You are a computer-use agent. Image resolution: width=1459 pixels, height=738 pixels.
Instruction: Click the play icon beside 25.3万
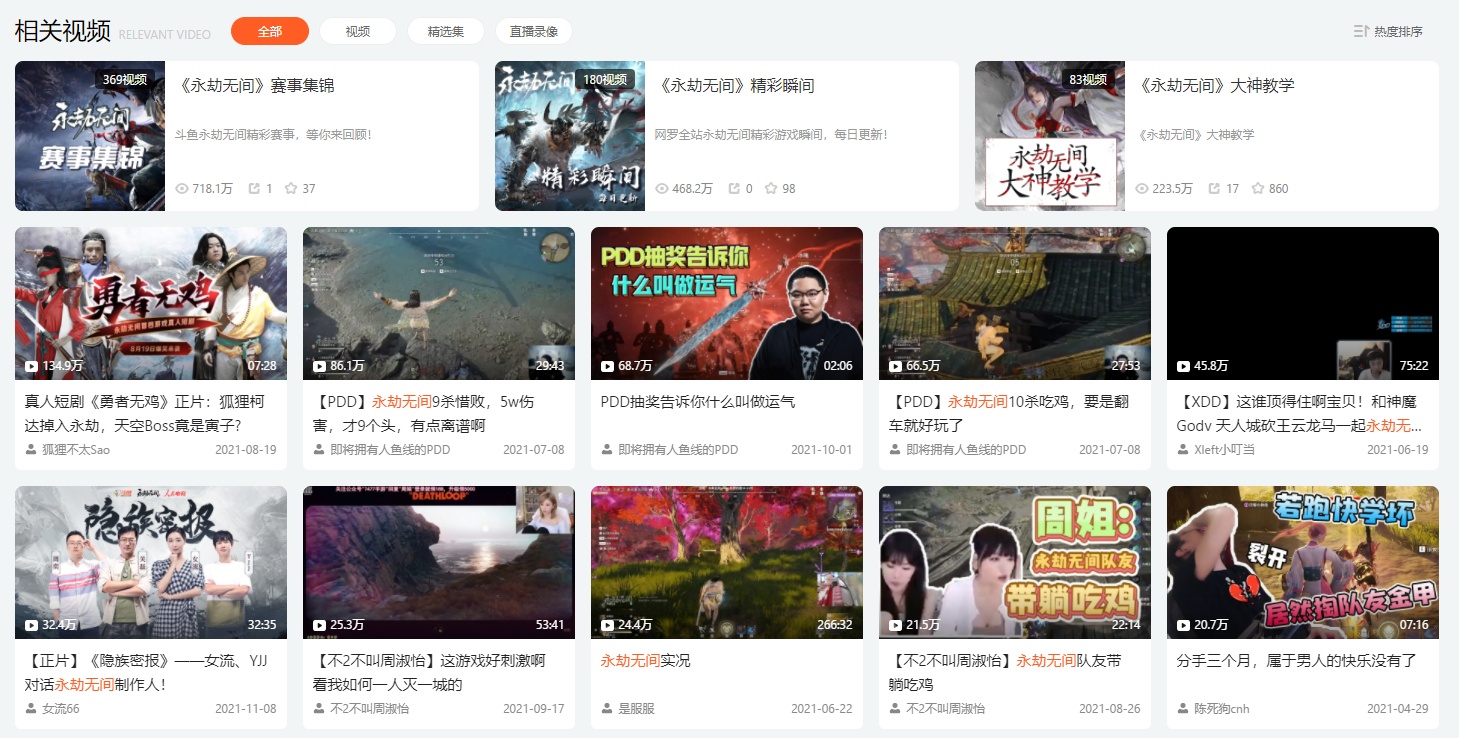319,625
